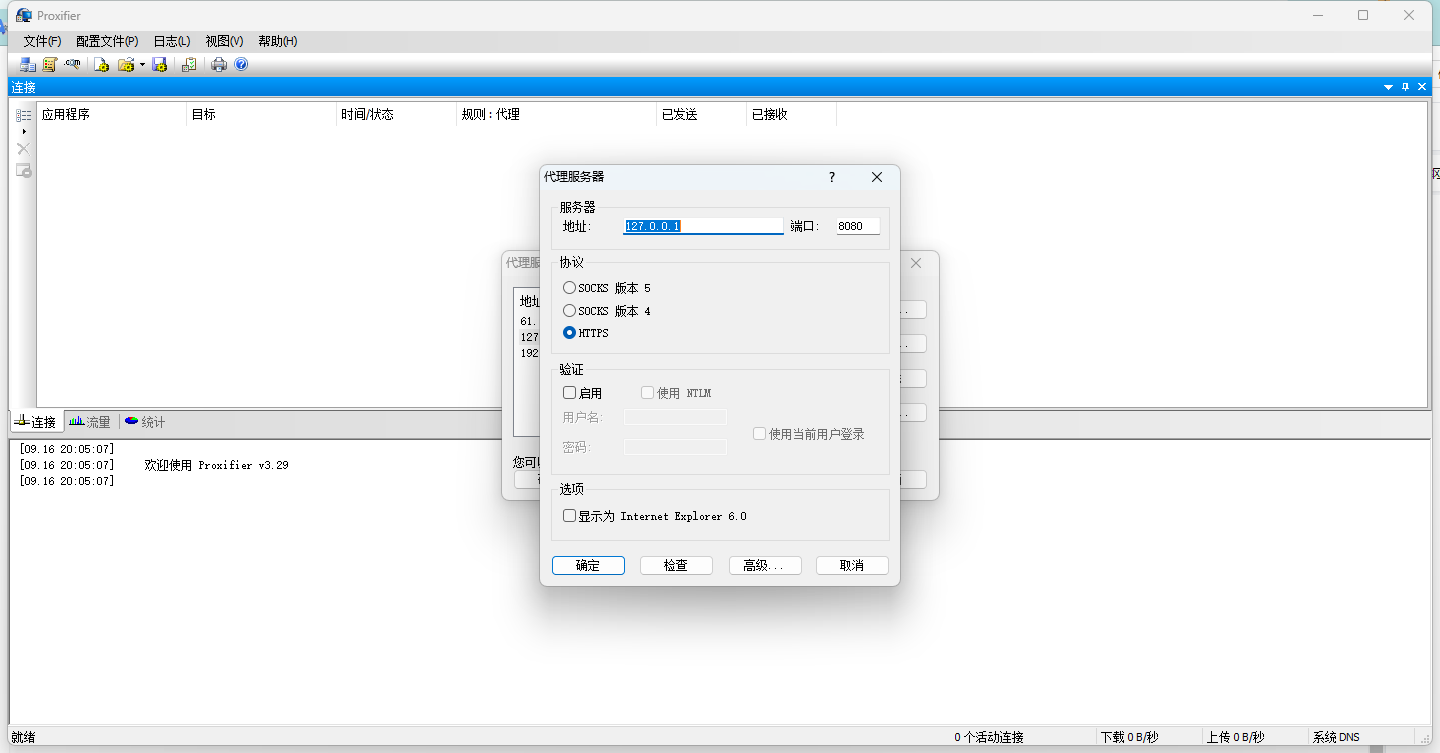Open help via blue question-mark icon
This screenshot has width=1440, height=753.
coord(241,65)
